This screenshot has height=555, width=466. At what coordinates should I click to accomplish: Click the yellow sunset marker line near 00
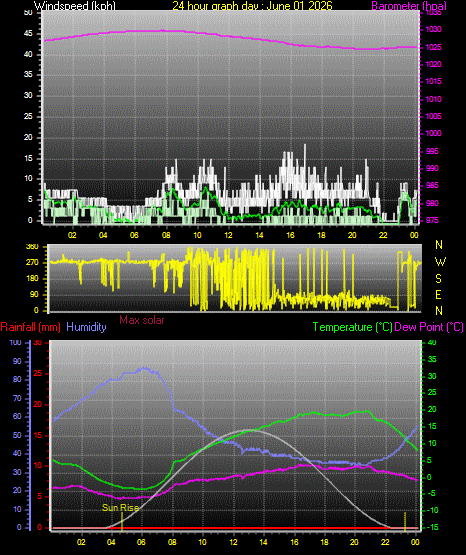405,522
